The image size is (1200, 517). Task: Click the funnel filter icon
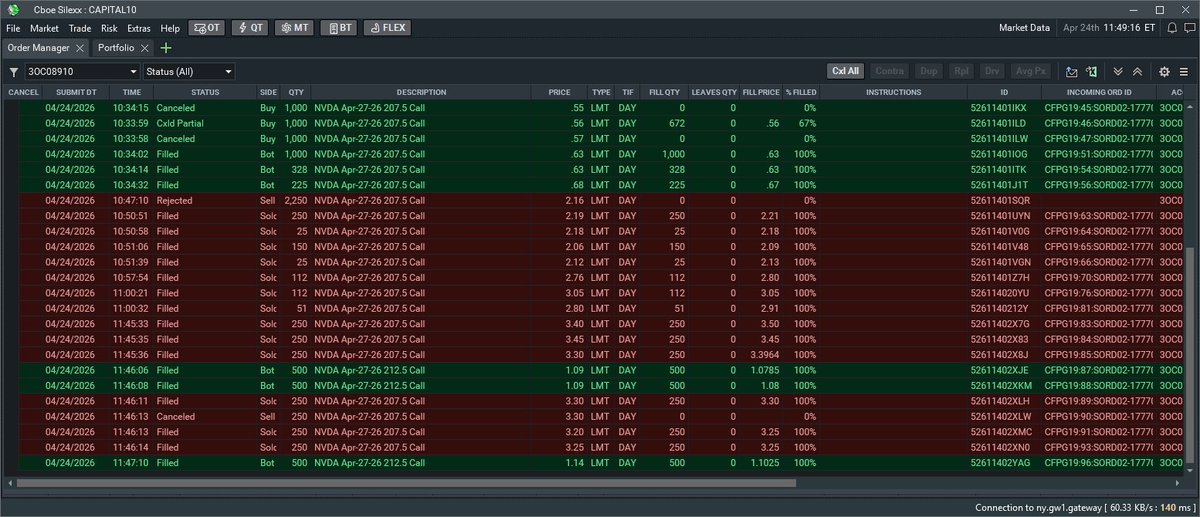(x=14, y=72)
